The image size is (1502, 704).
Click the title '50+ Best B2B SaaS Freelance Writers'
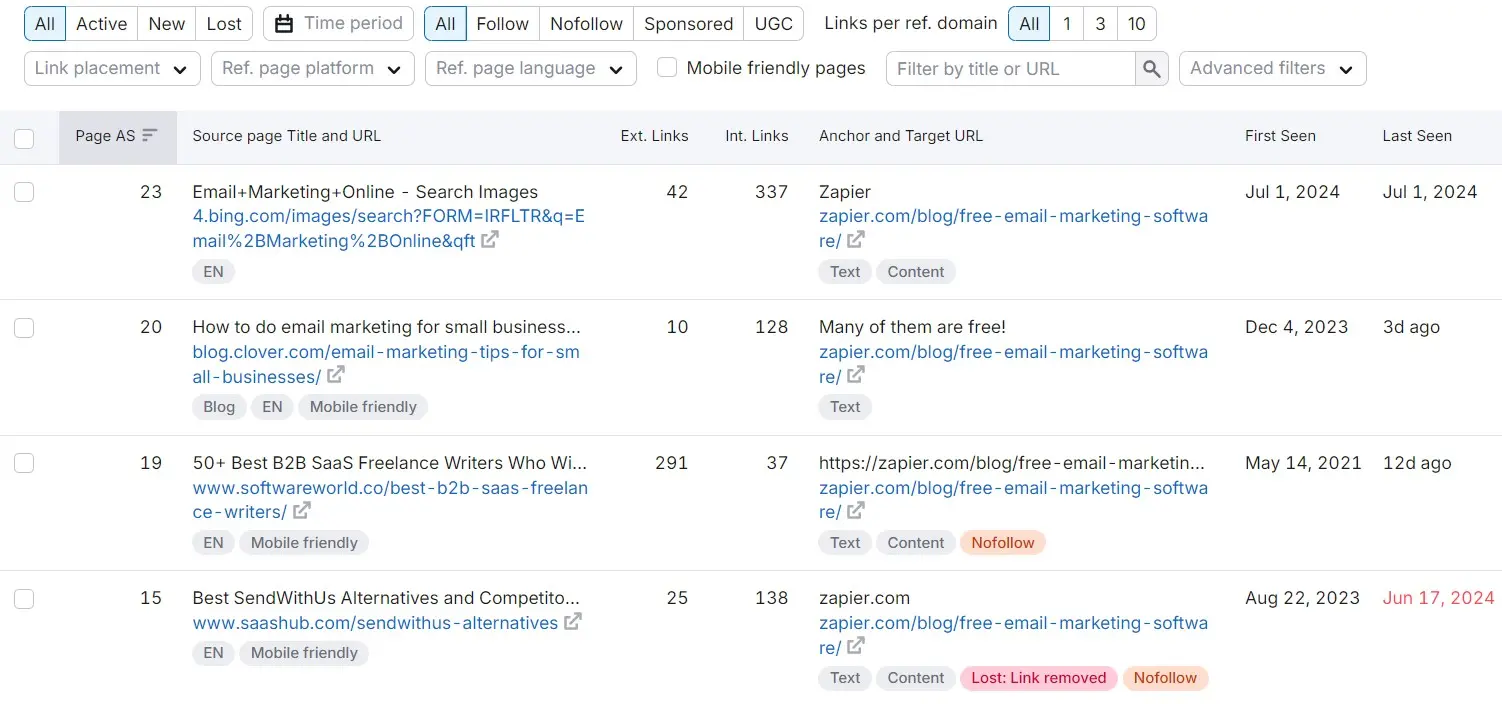(x=390, y=463)
